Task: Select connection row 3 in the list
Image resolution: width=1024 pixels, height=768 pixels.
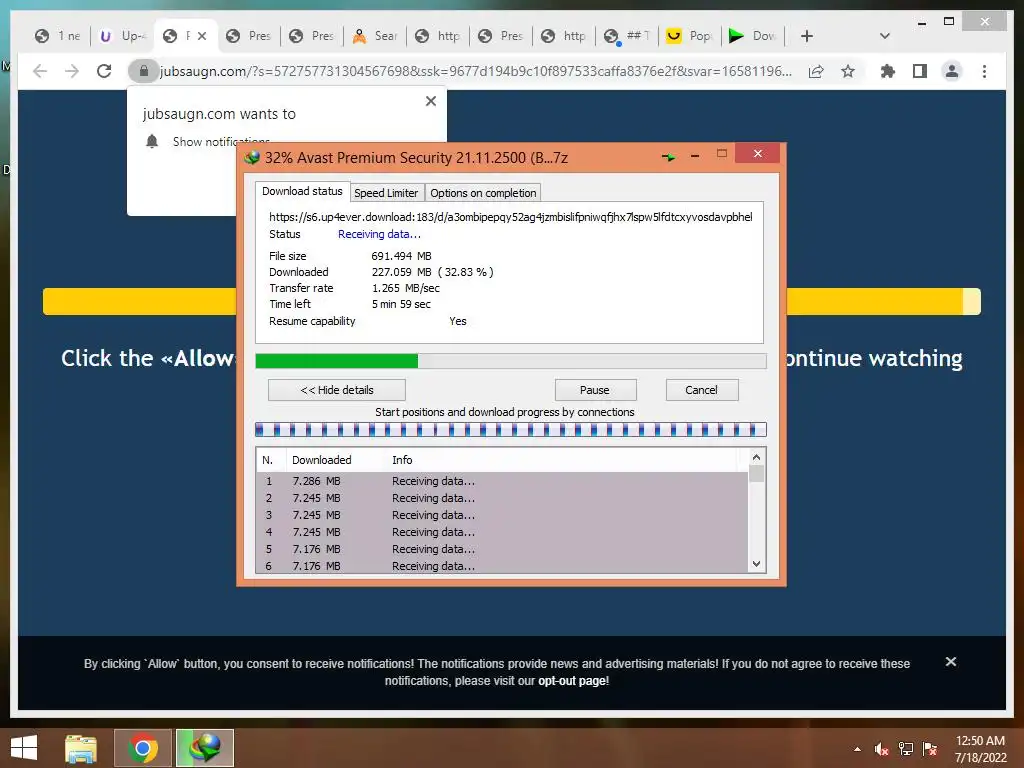Action: point(502,515)
